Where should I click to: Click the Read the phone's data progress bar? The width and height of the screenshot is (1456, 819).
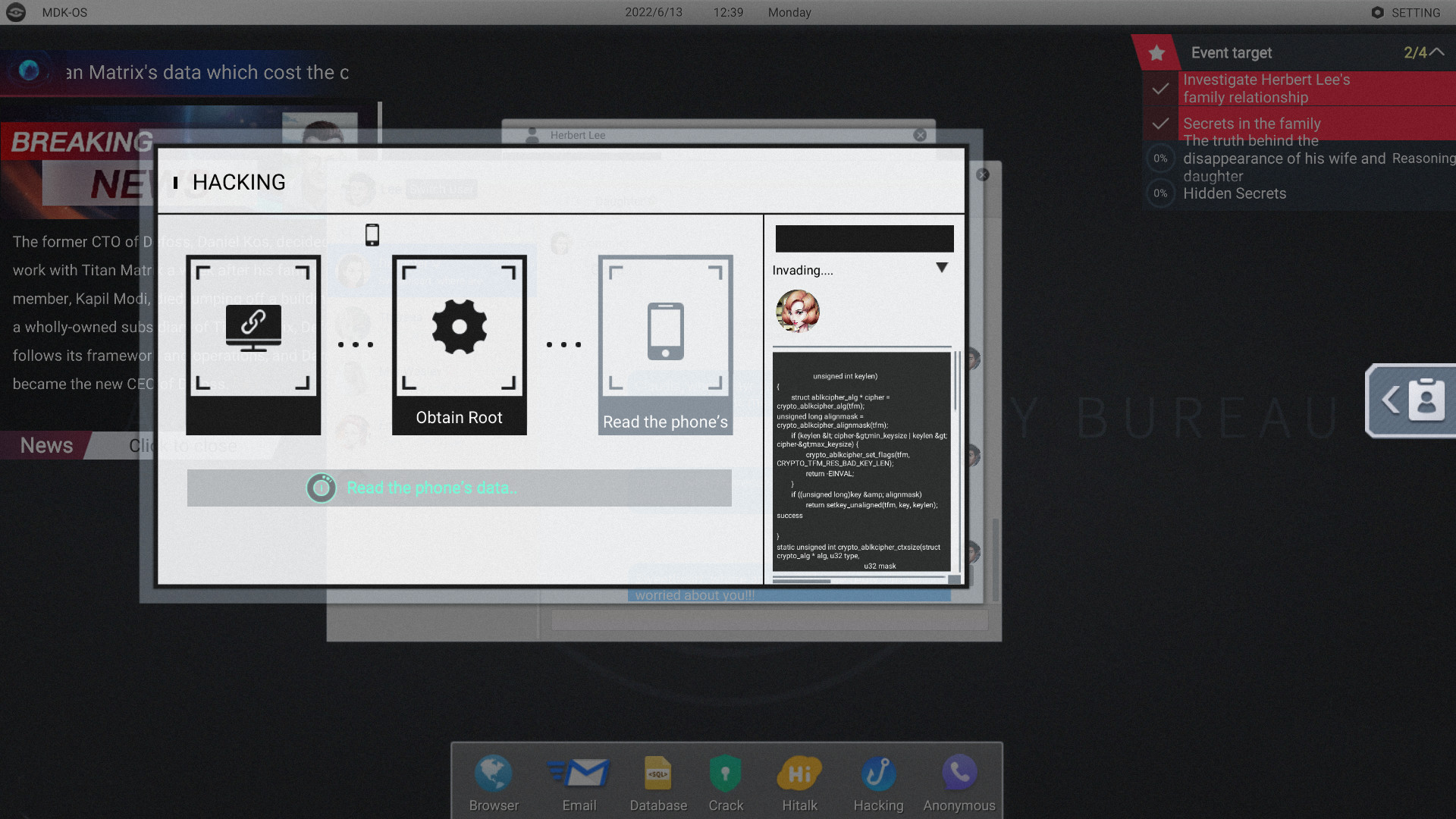pyautogui.click(x=459, y=488)
